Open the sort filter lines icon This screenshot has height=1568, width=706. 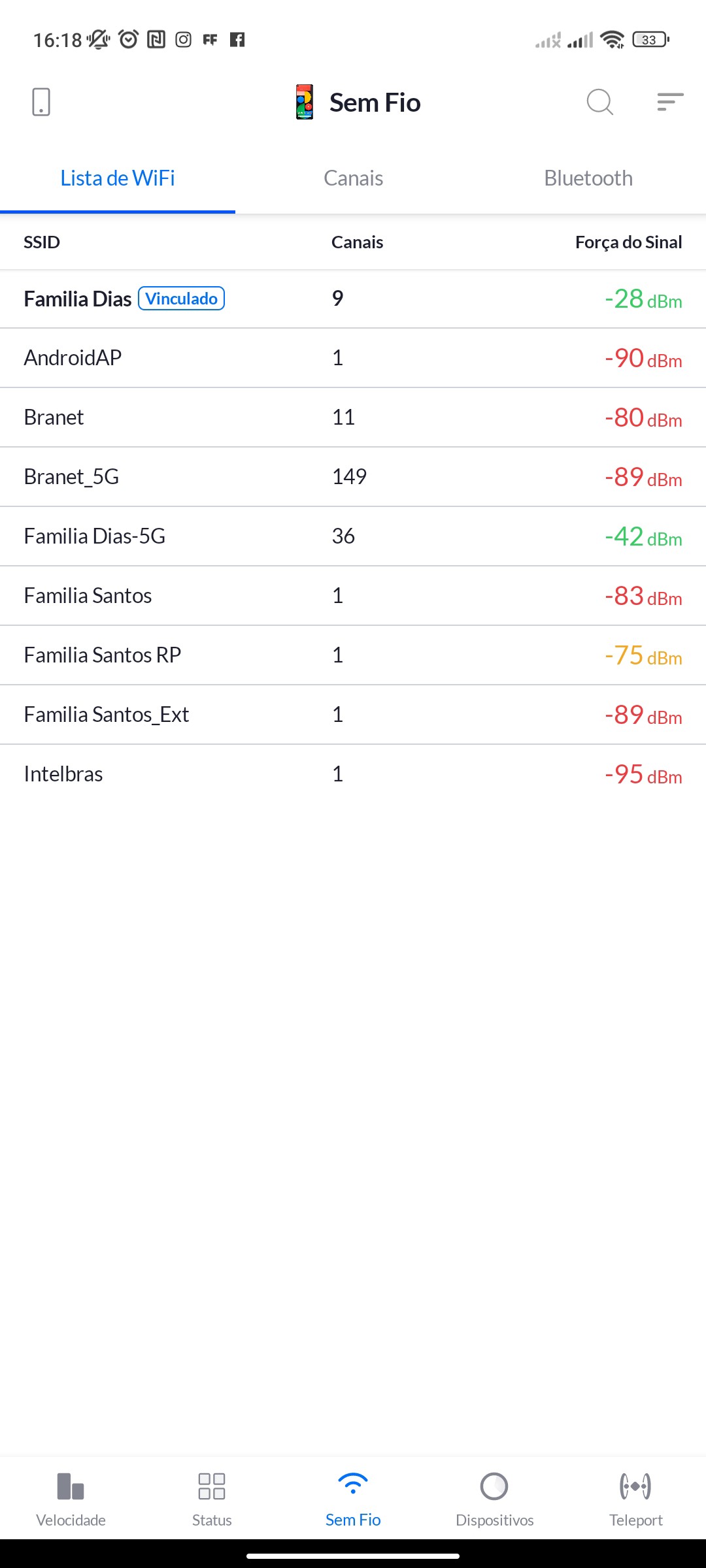coord(670,103)
